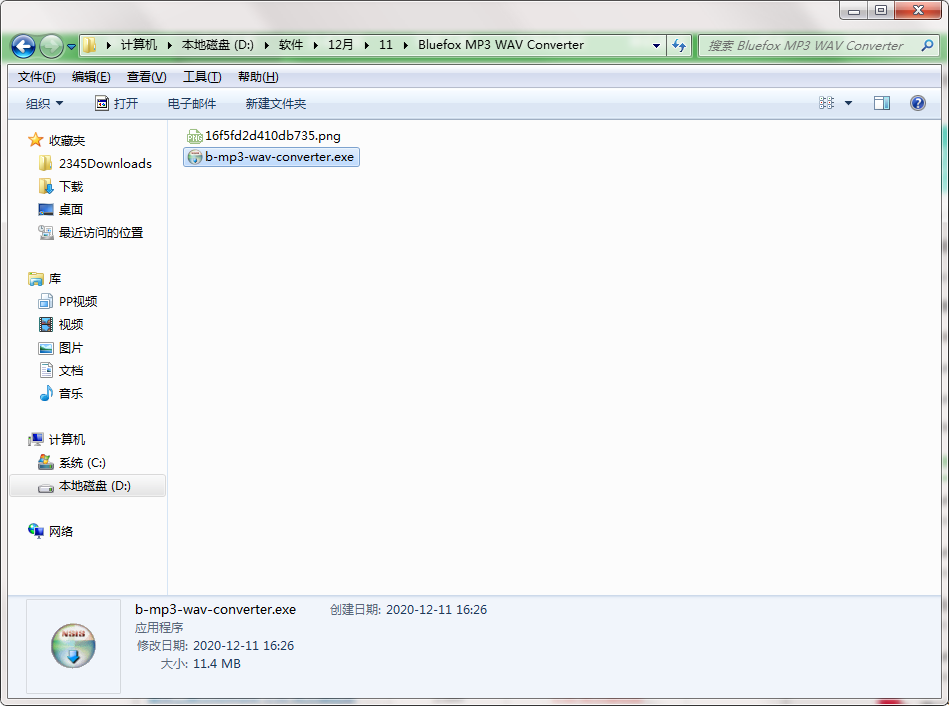Open the view options dropdown arrow
The width and height of the screenshot is (949, 706).
click(x=849, y=104)
